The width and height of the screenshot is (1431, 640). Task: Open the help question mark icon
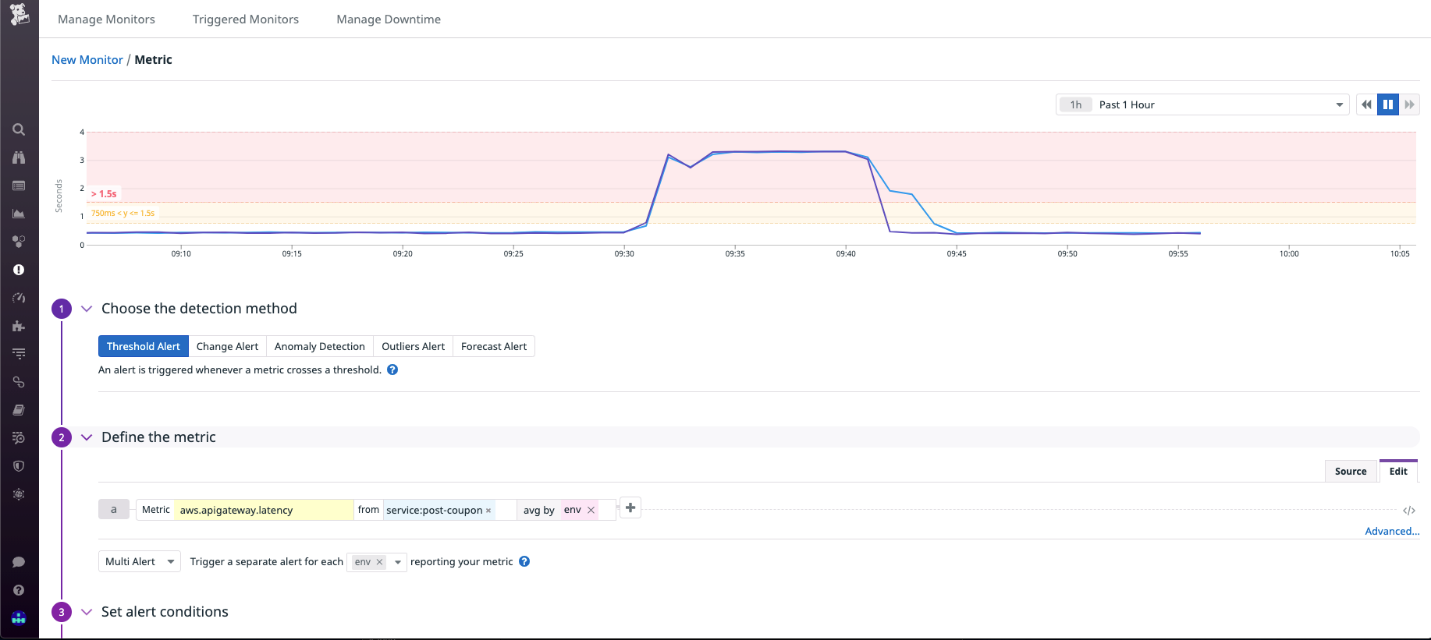pyautogui.click(x=19, y=588)
